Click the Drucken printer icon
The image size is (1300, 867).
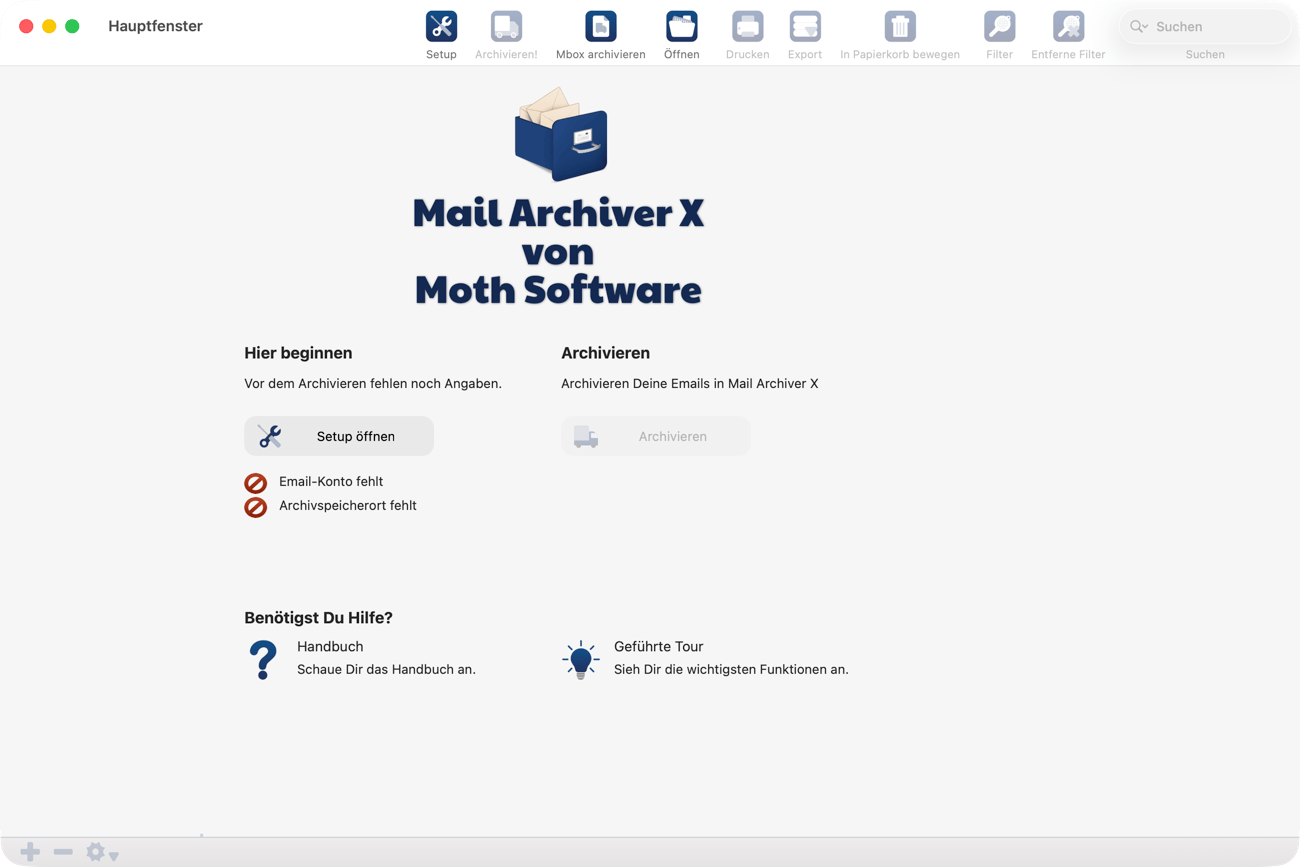pyautogui.click(x=748, y=26)
